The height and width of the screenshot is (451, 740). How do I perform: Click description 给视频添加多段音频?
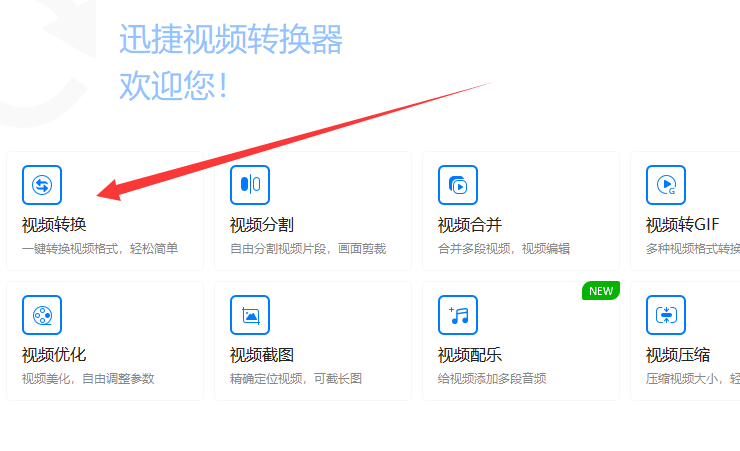tap(492, 379)
